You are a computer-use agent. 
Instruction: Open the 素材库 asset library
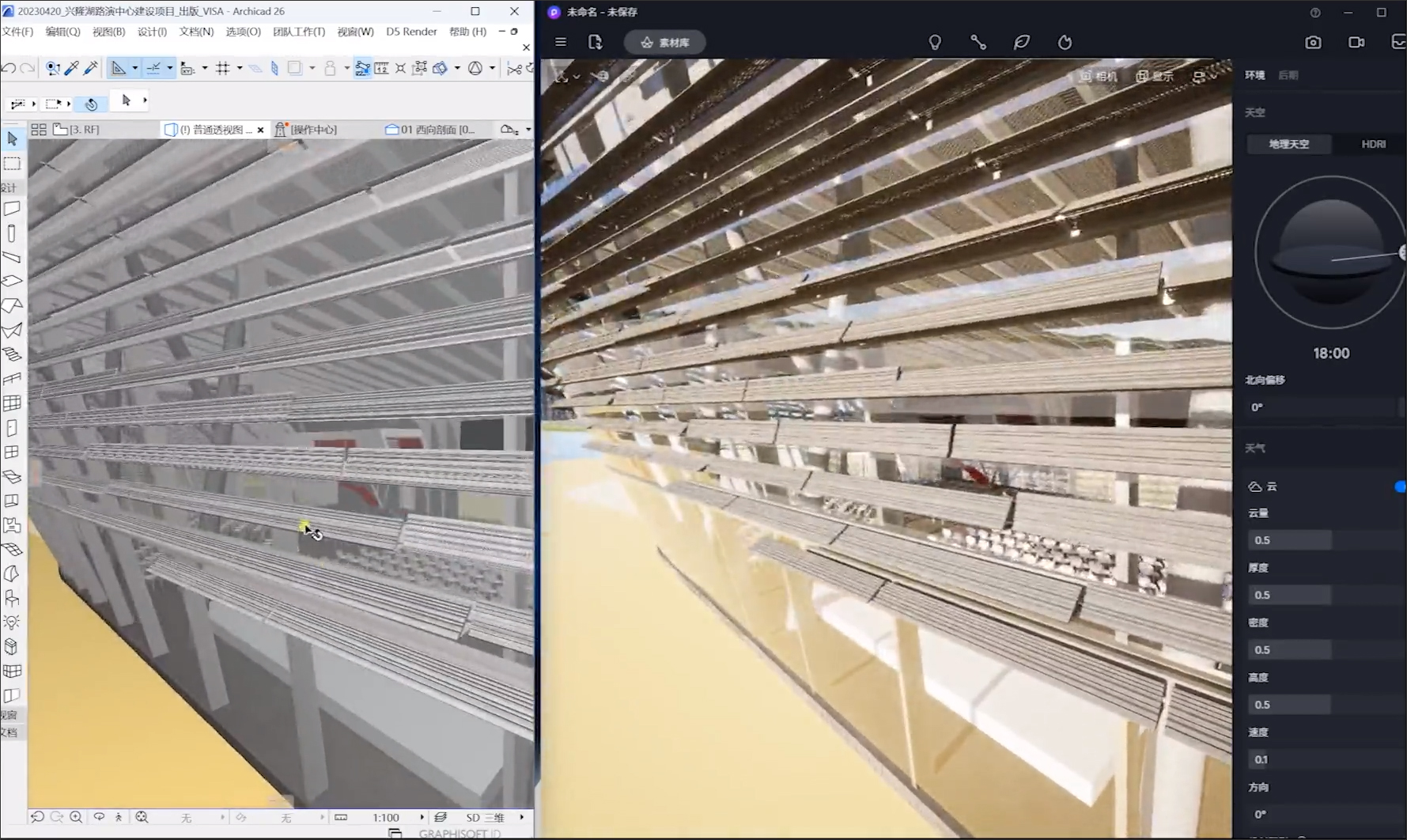pyautogui.click(x=665, y=43)
